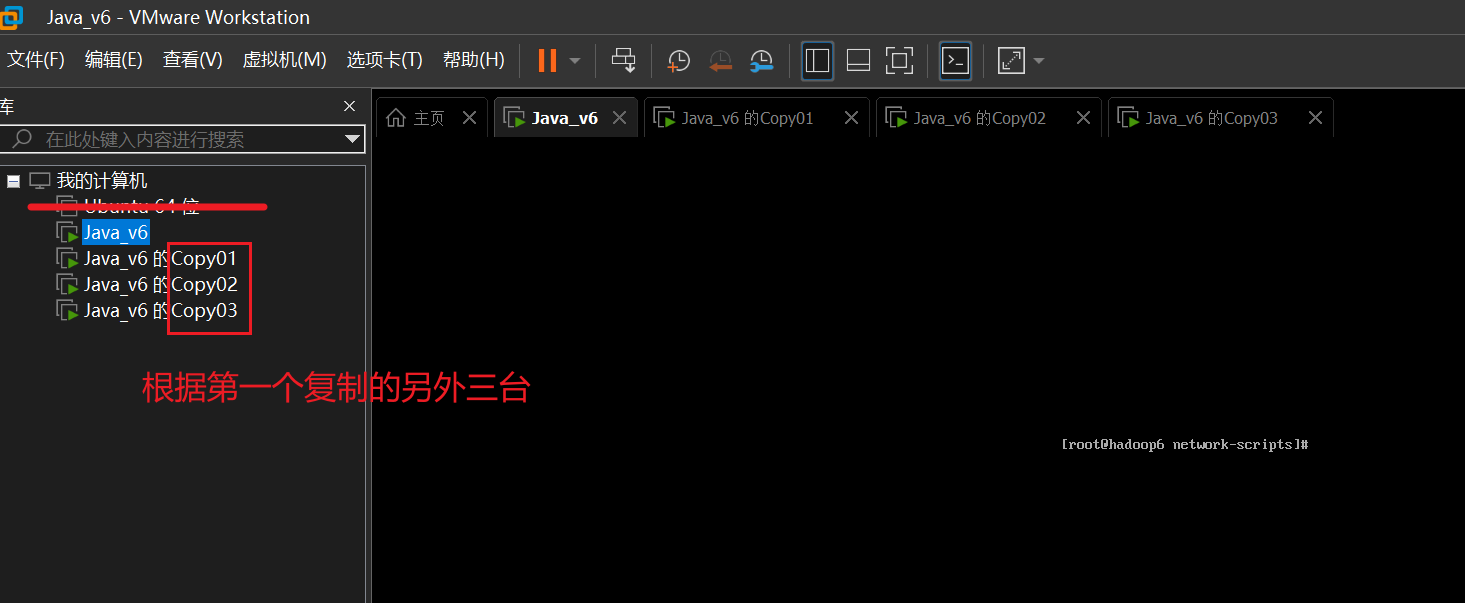
Task: Open the 虚拟机(M) menu
Action: click(x=285, y=60)
